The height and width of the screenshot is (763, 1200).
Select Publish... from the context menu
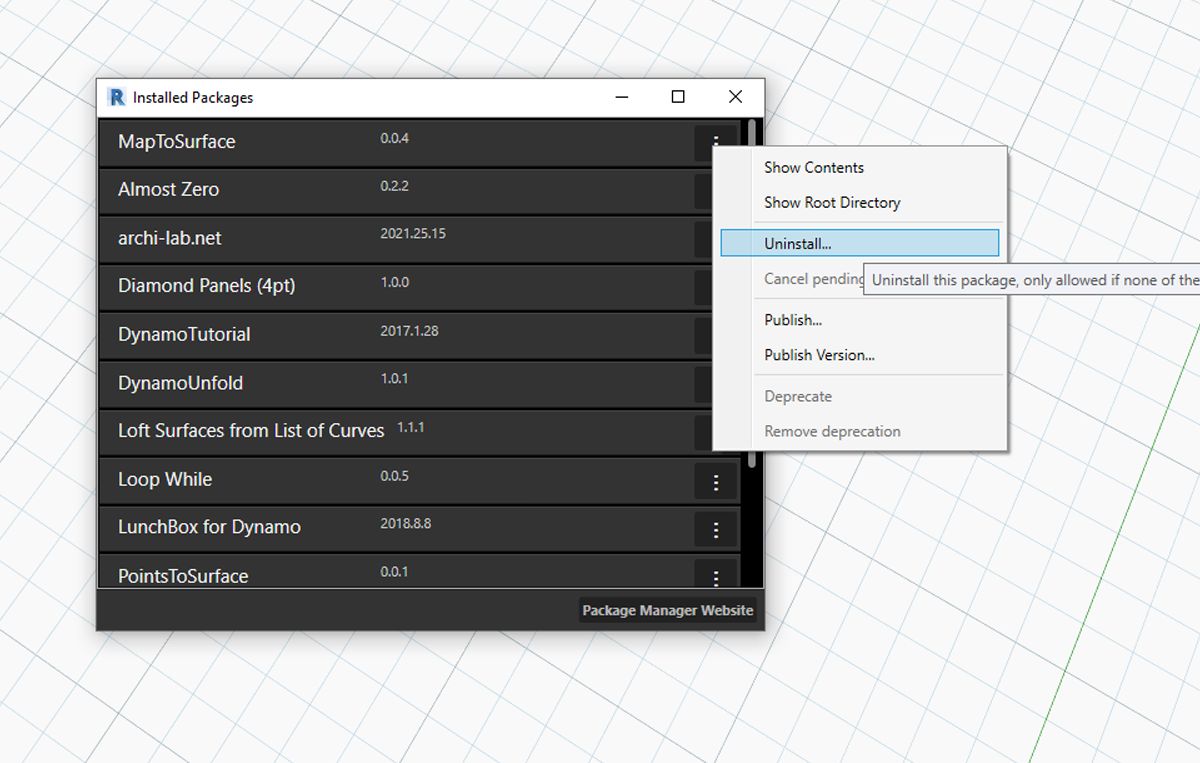pos(792,321)
